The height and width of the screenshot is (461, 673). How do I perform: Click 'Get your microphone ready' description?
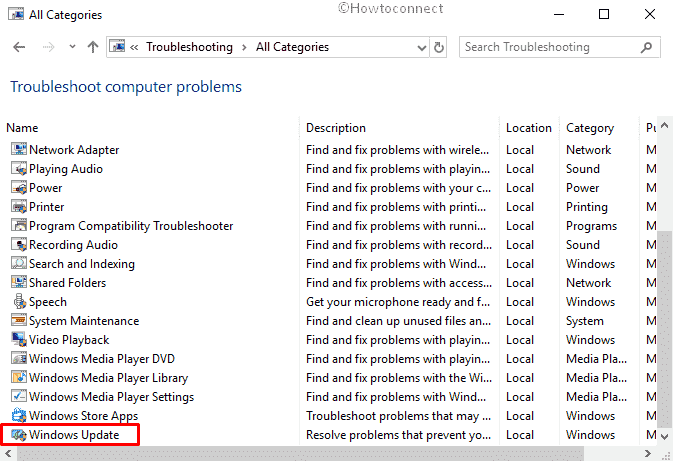(398, 302)
